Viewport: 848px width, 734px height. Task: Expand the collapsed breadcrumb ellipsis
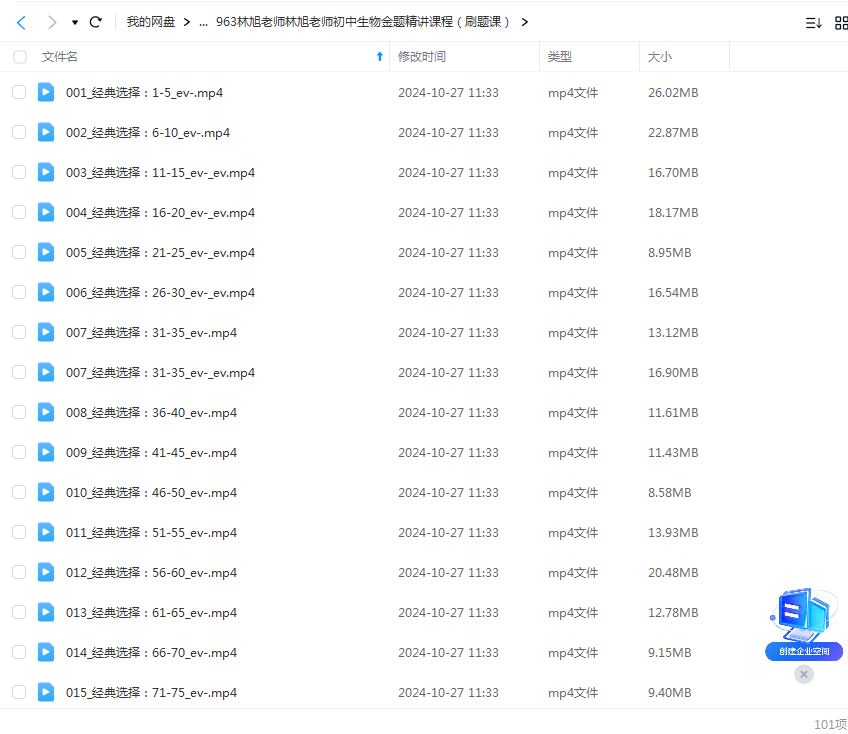coord(205,21)
